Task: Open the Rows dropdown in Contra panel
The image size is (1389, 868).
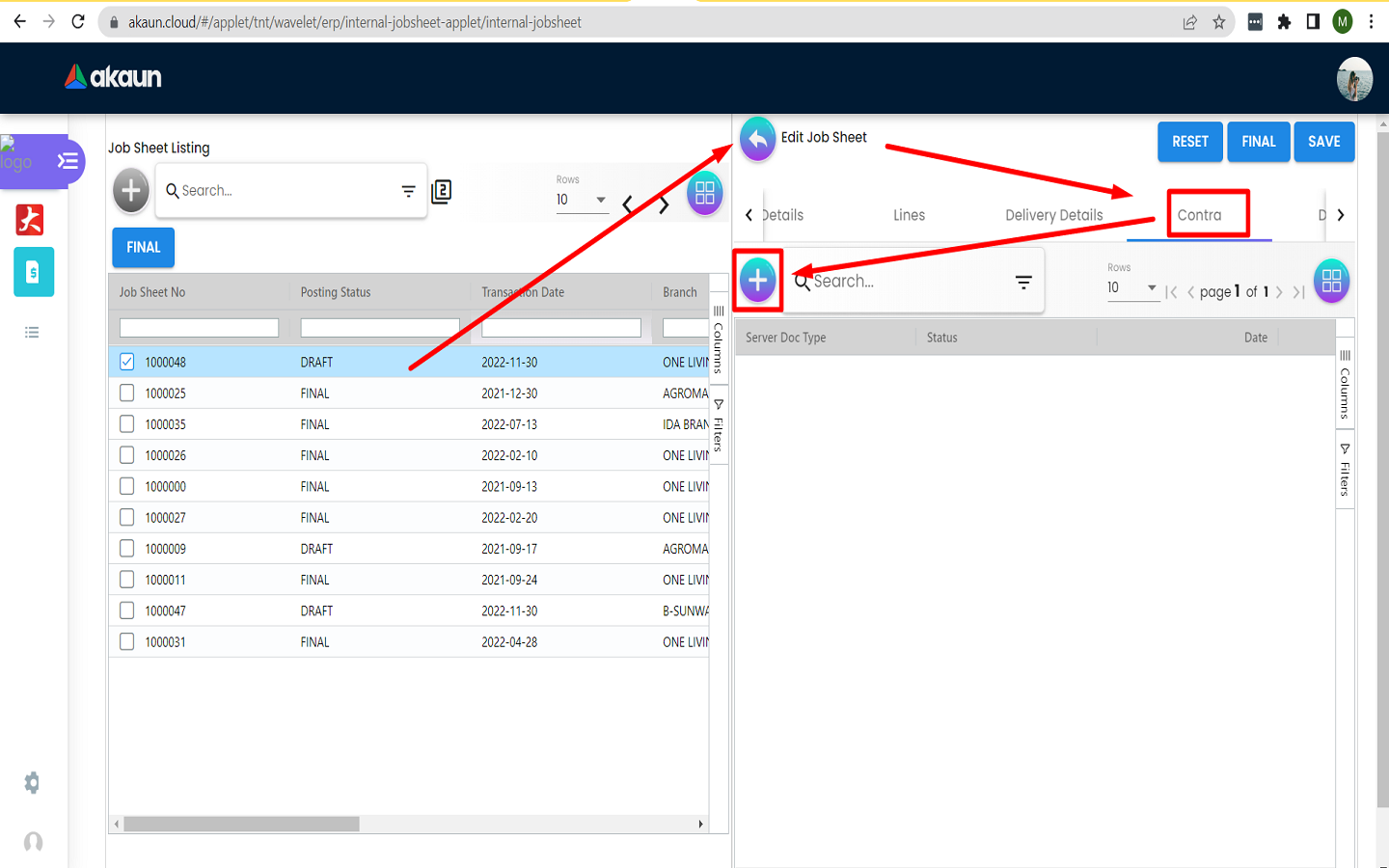Action: pos(1131,287)
